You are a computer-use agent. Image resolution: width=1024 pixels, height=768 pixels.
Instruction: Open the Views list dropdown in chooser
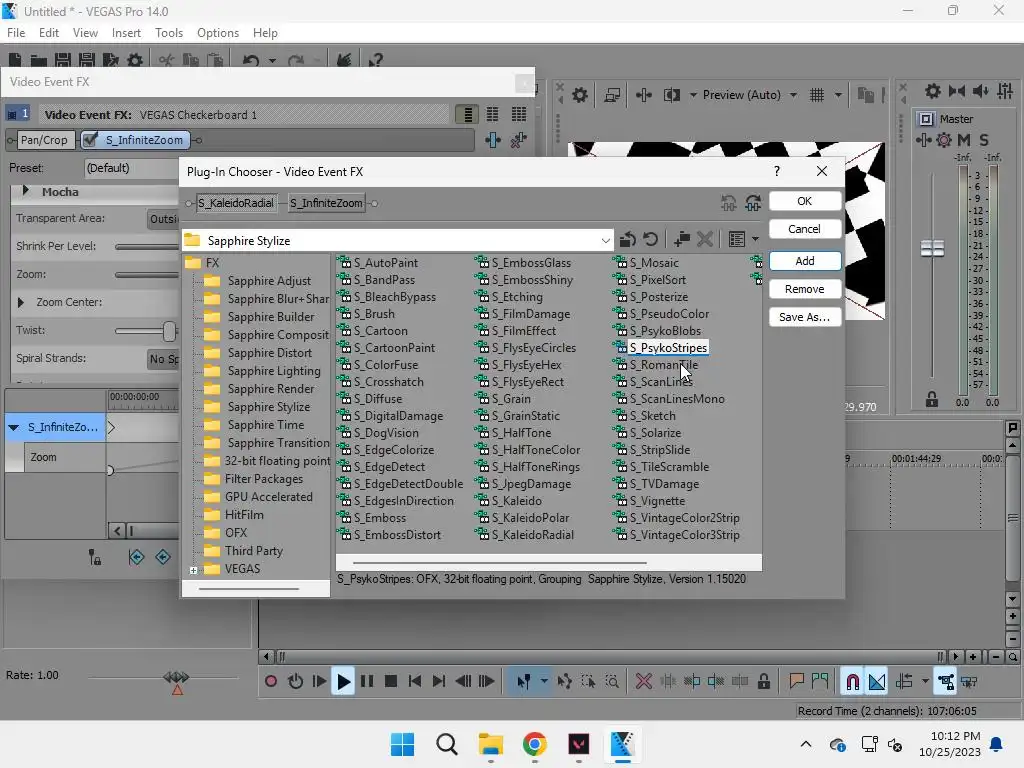[756, 240]
